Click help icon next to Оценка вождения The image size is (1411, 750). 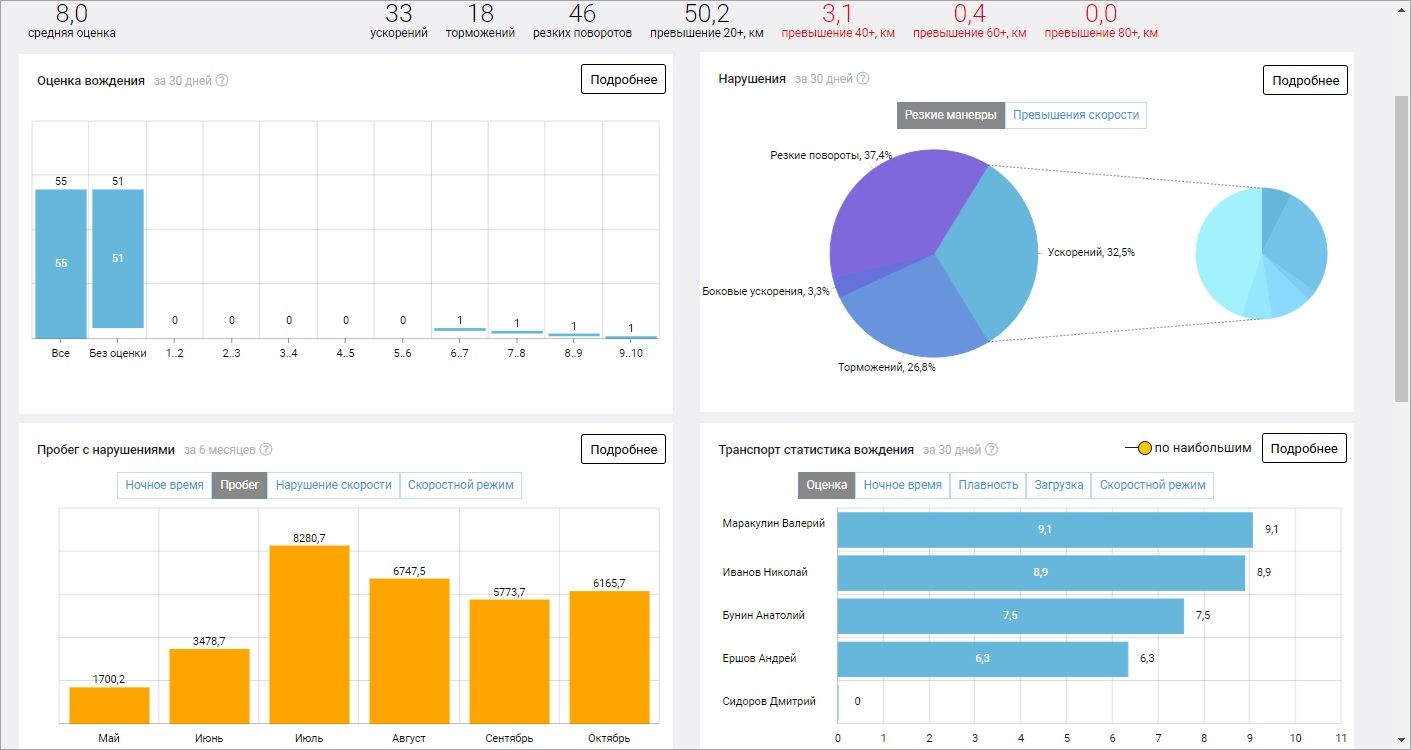(x=222, y=80)
